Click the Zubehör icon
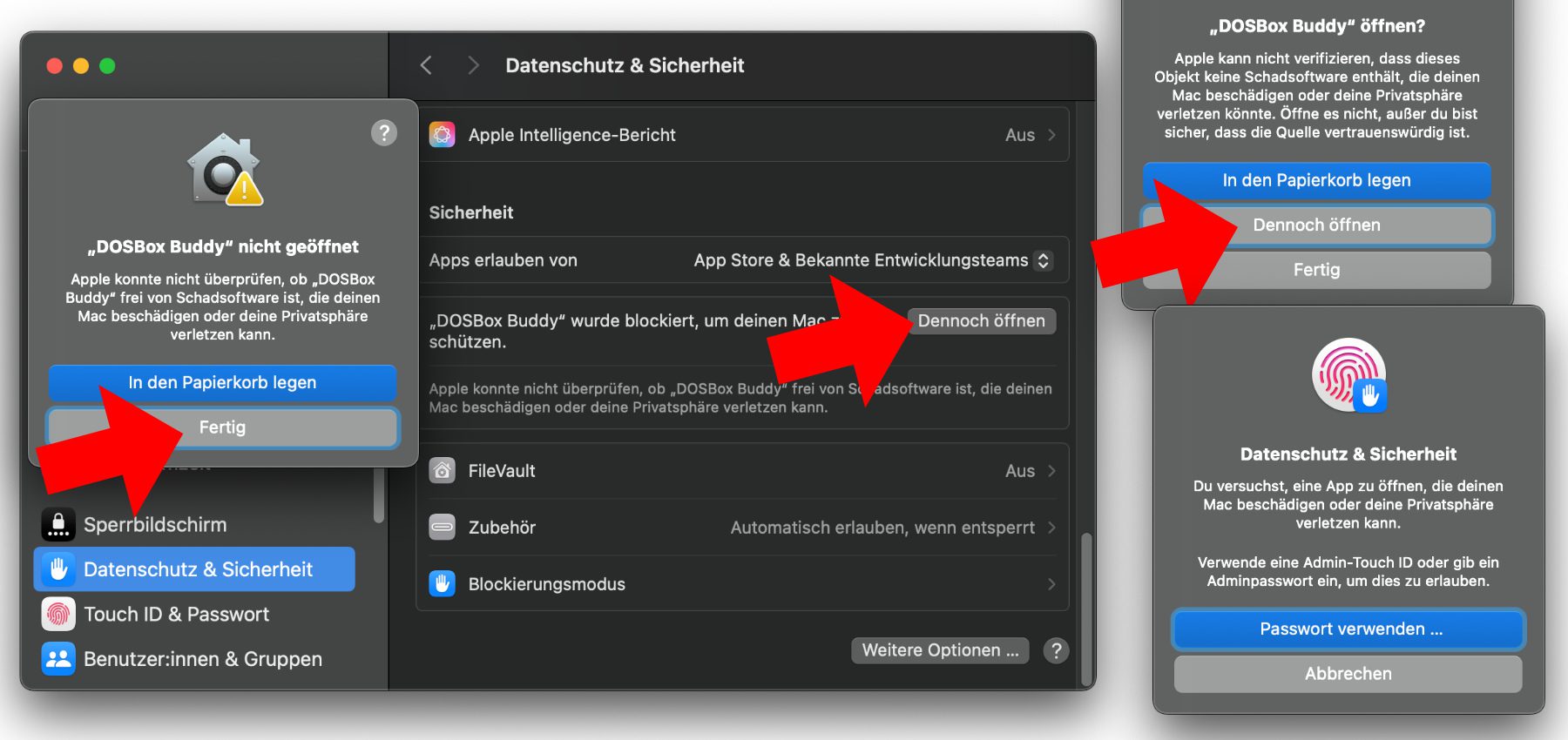 pyautogui.click(x=443, y=528)
